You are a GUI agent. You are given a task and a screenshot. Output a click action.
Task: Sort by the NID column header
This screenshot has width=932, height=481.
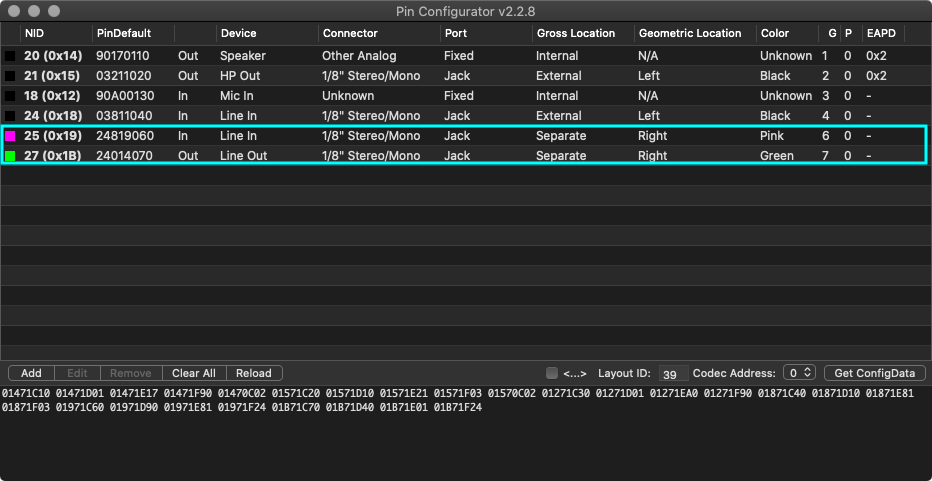(x=56, y=33)
